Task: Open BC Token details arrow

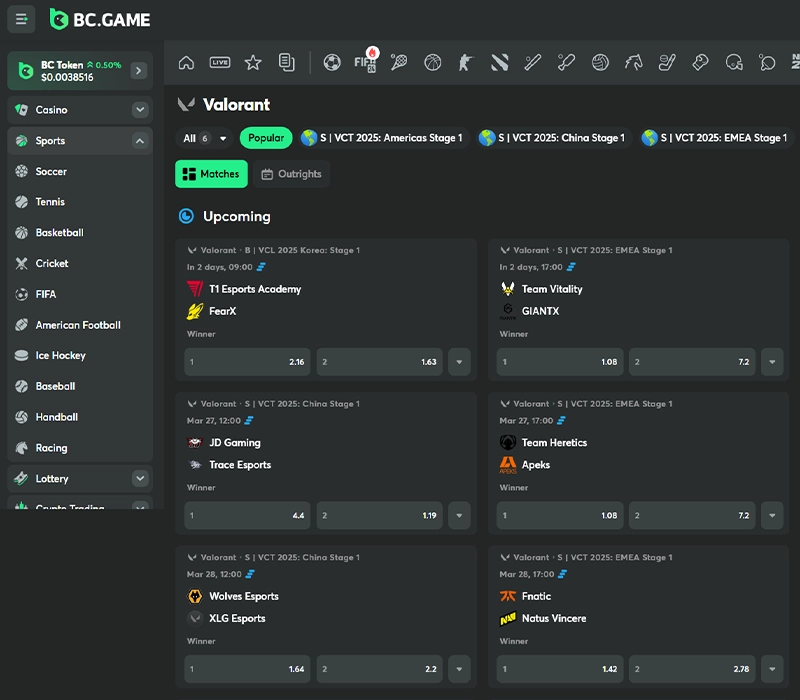Action: [138, 70]
